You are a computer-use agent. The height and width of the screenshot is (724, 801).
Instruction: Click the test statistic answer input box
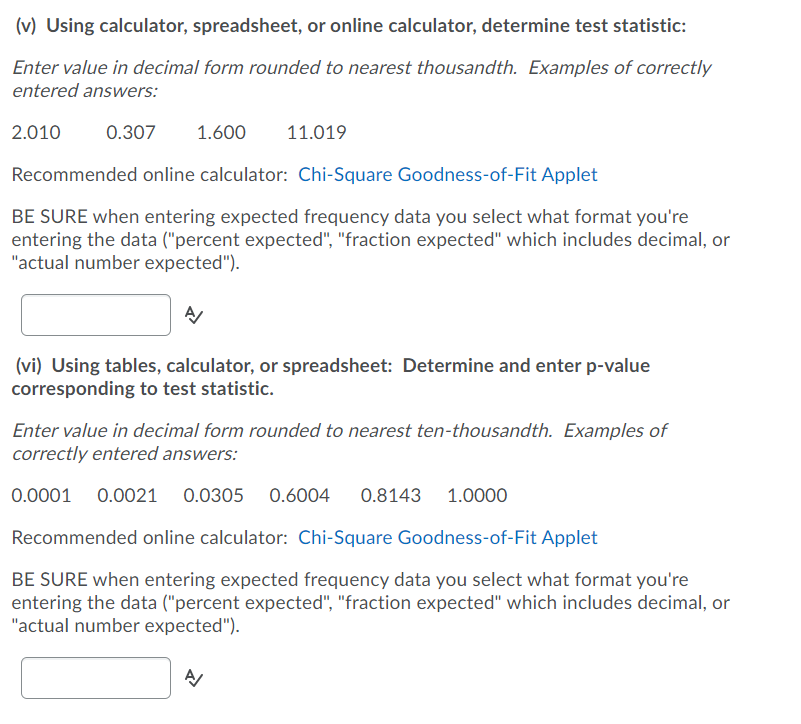[x=96, y=315]
